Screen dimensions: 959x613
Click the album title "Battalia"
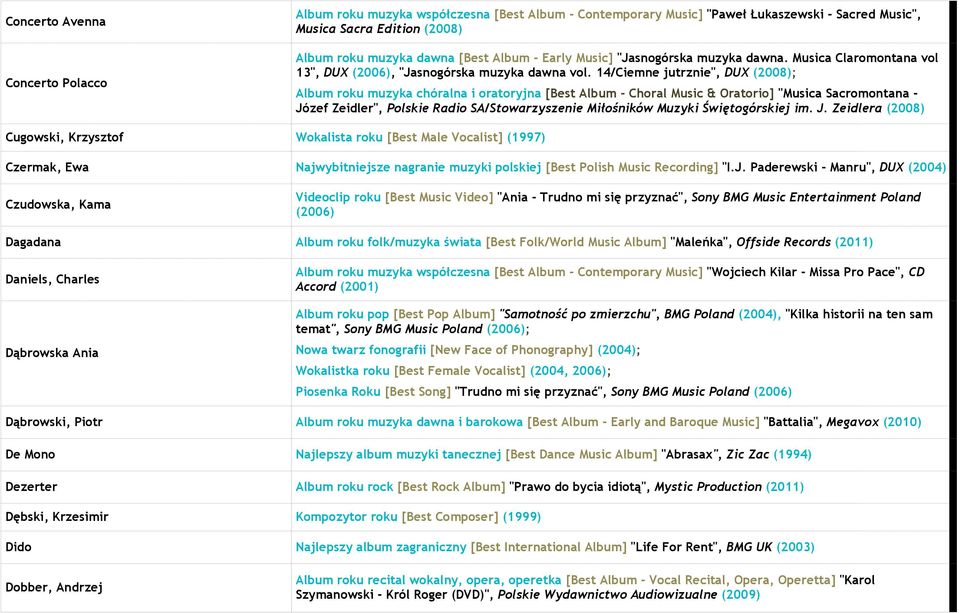(792, 422)
